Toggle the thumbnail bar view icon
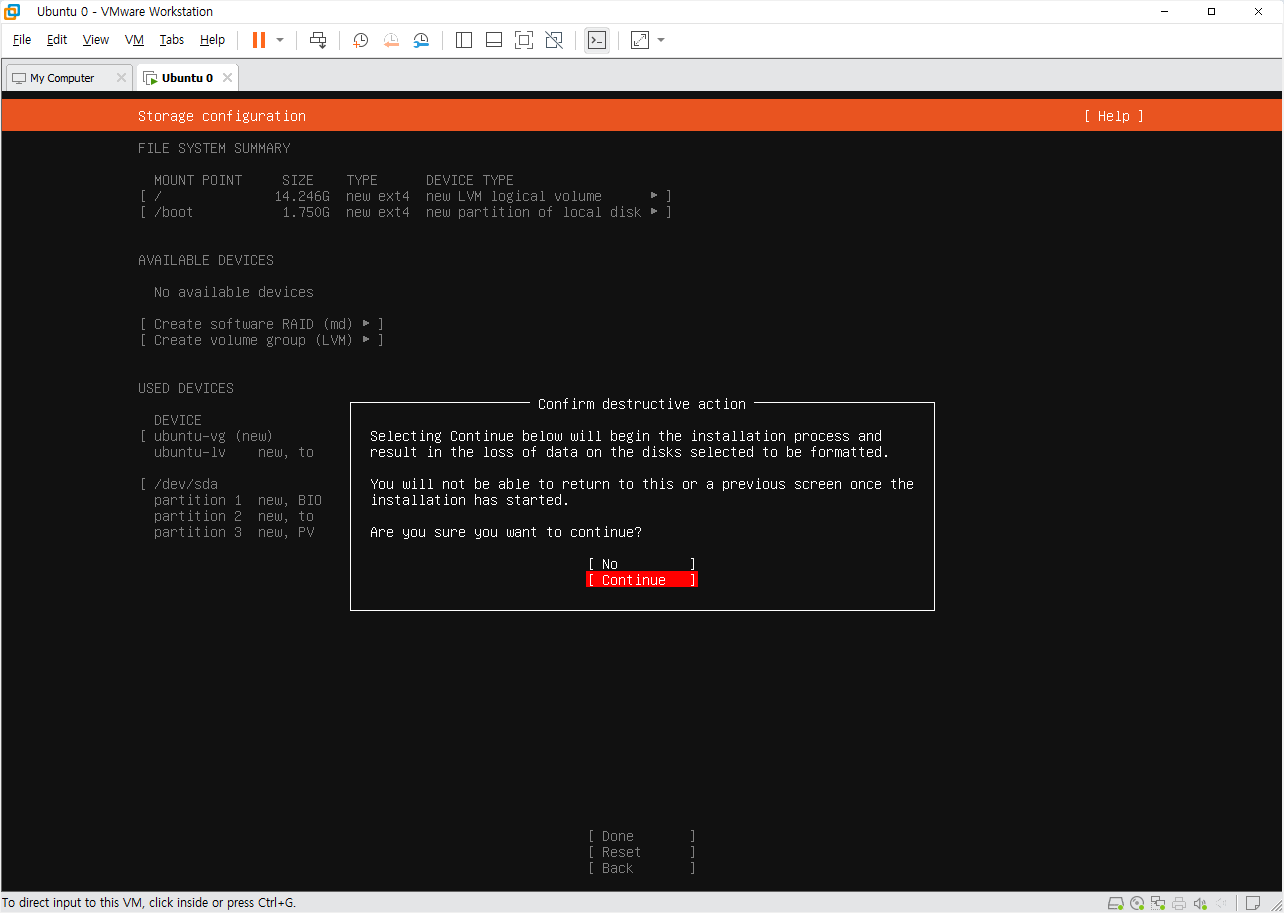 click(x=494, y=40)
